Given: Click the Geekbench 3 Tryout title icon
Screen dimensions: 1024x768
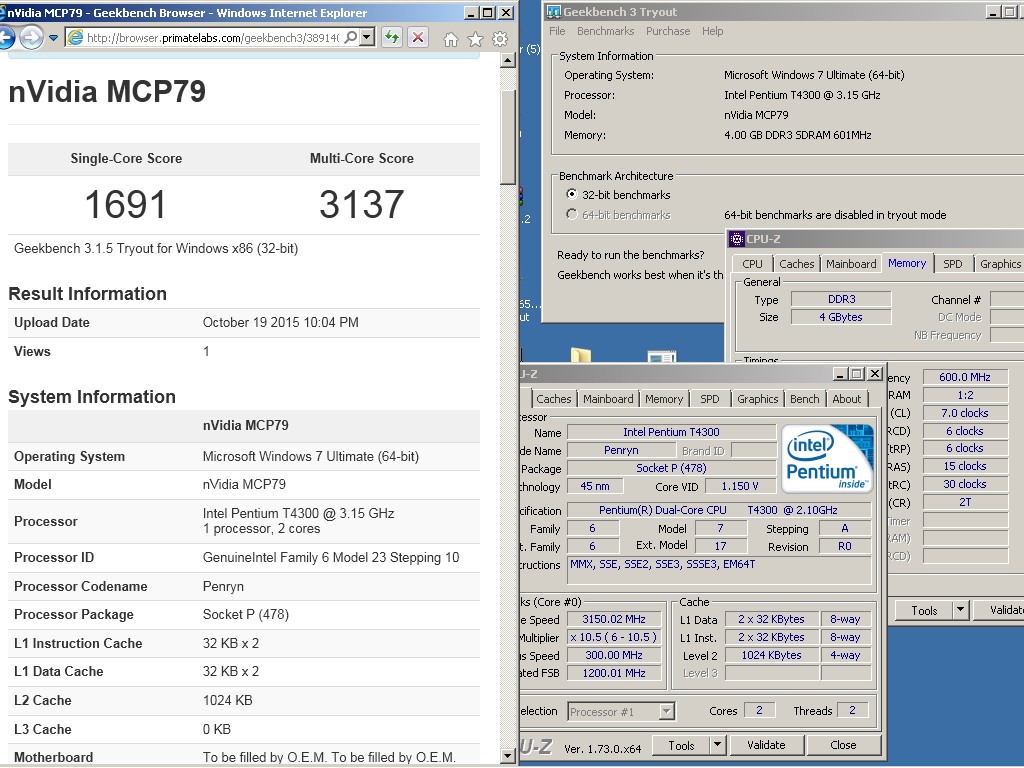Looking at the screenshot, I should pyautogui.click(x=554, y=12).
